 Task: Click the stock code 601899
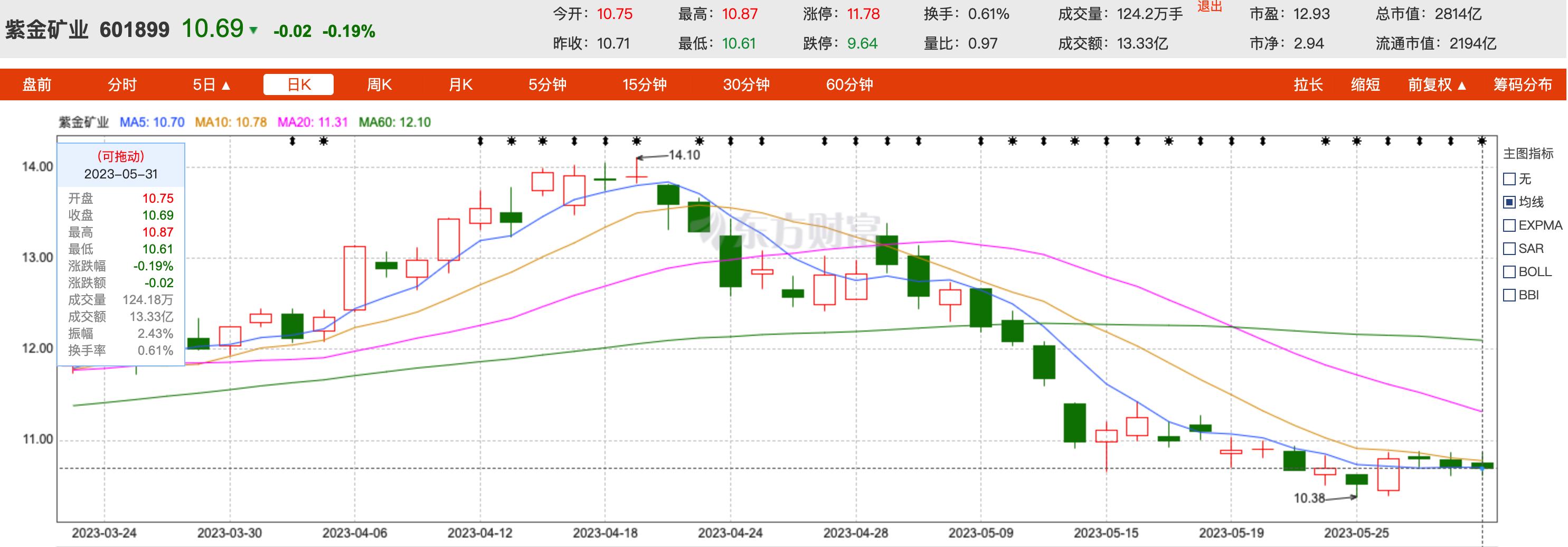click(135, 30)
